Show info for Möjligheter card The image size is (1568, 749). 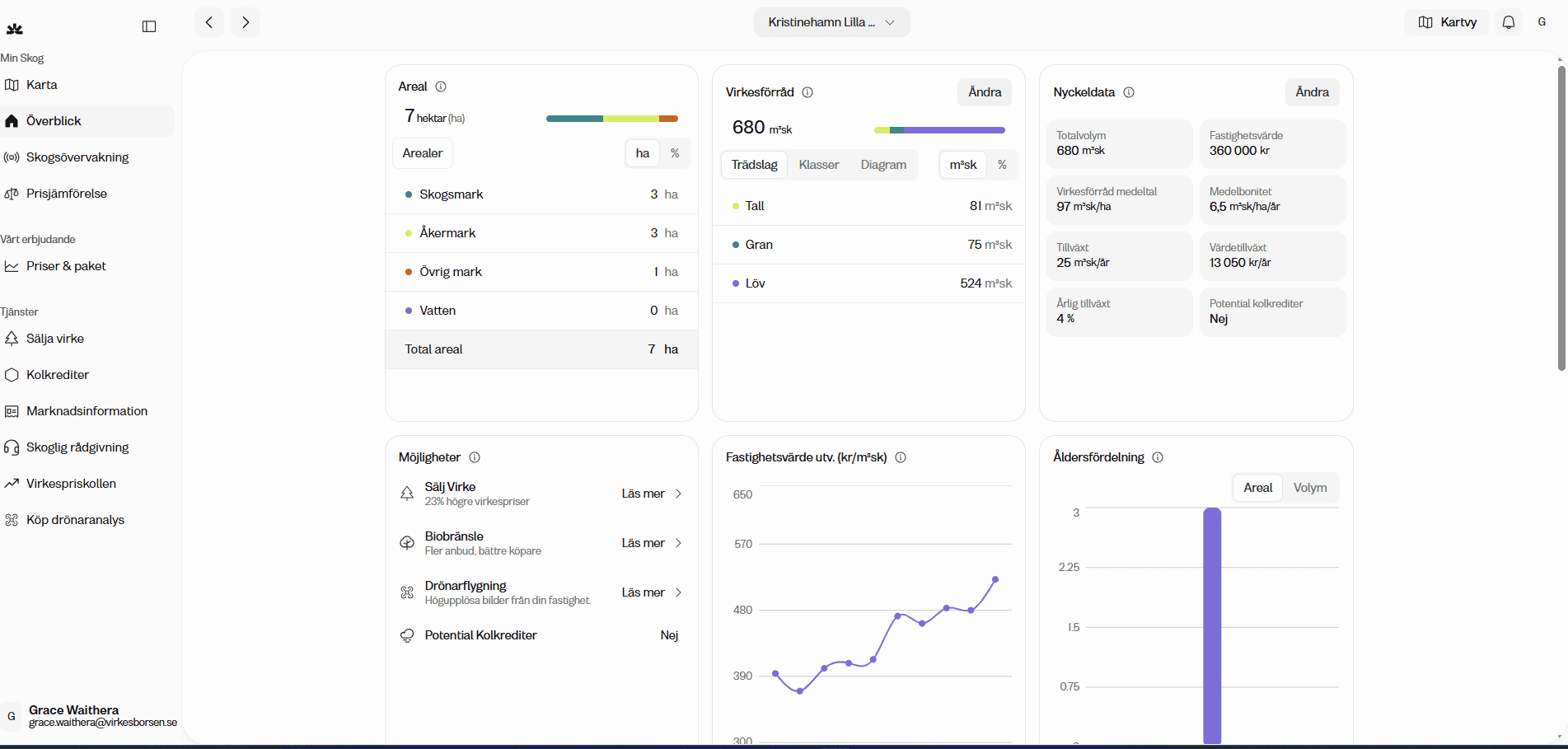(475, 457)
